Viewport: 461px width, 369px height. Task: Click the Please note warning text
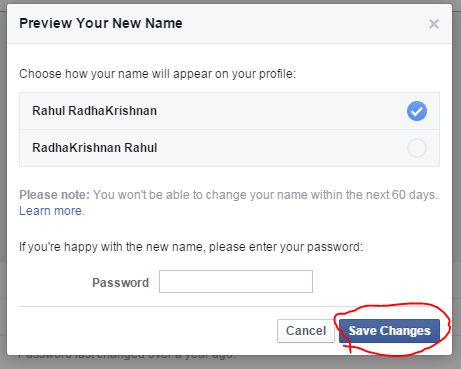(54, 195)
